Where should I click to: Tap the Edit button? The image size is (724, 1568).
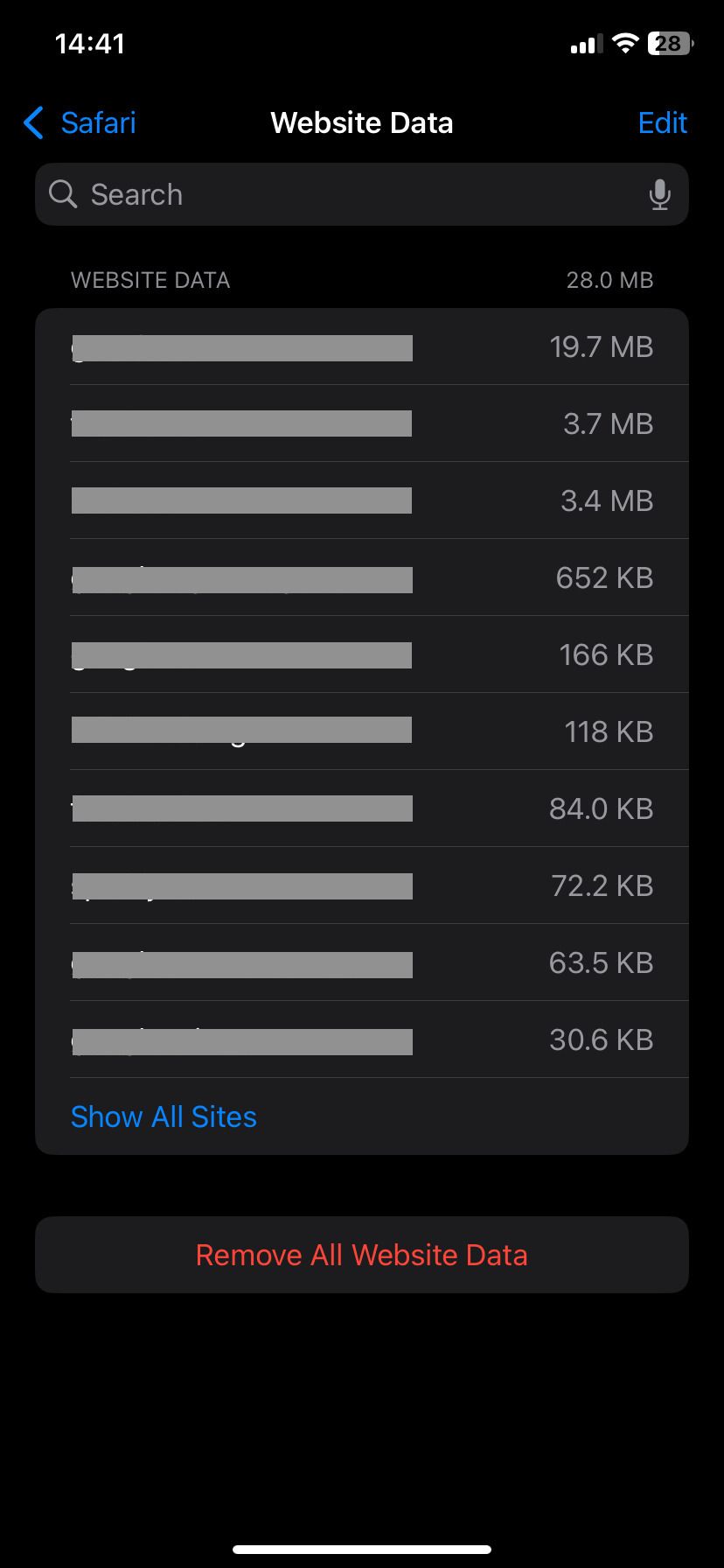pyautogui.click(x=663, y=123)
